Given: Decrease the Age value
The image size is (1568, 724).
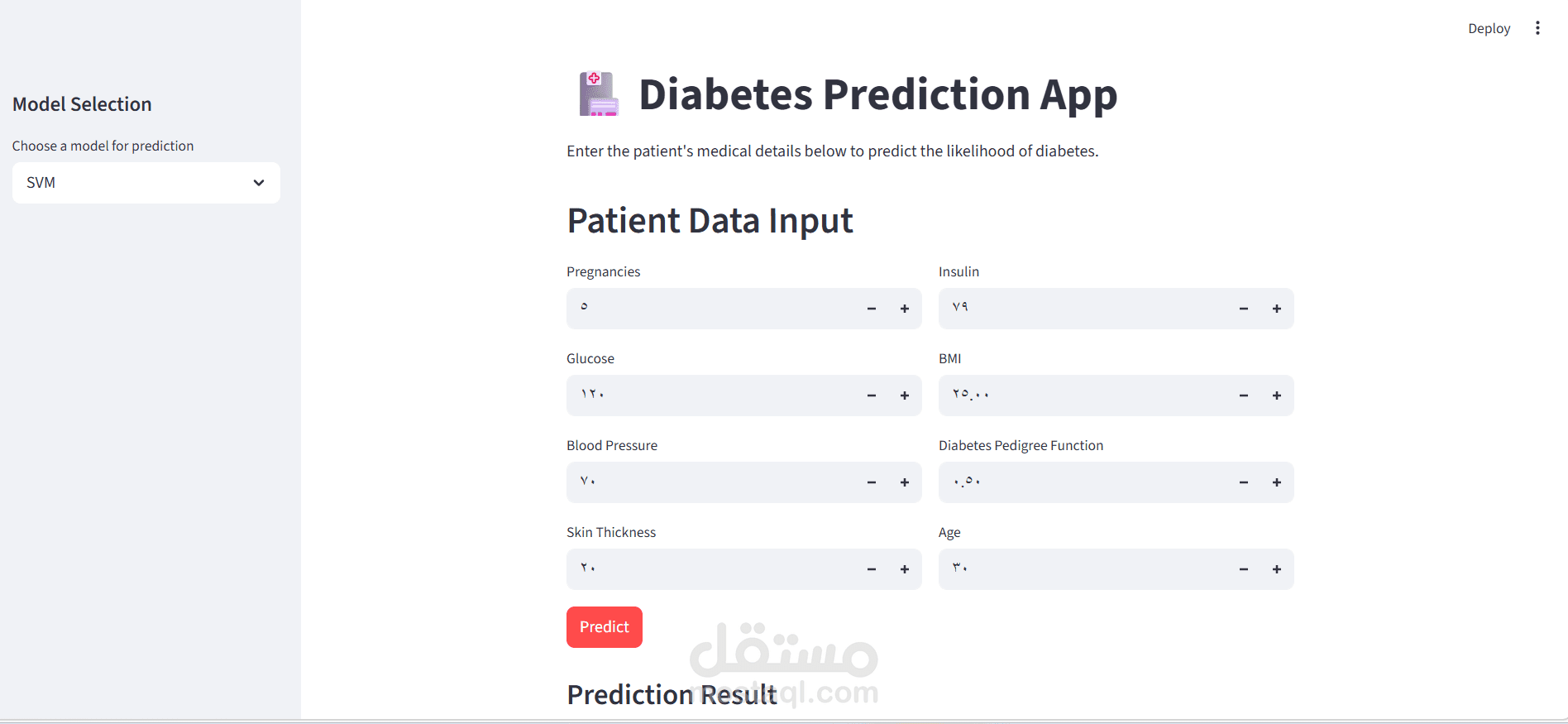Looking at the screenshot, I should [1244, 569].
